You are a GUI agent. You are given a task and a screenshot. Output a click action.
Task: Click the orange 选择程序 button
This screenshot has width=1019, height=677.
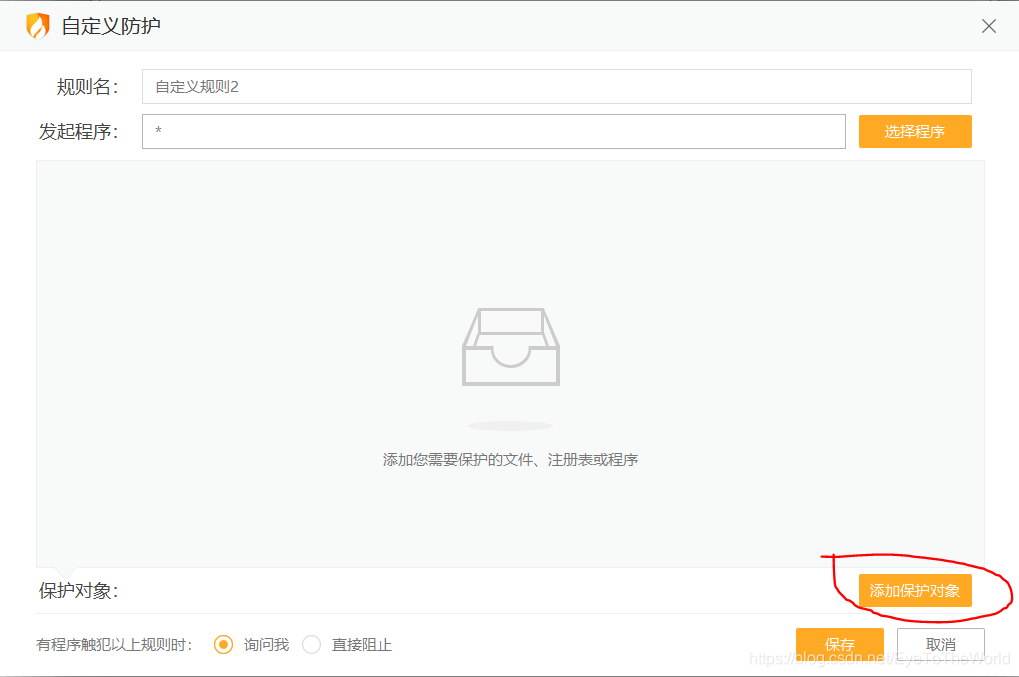coord(914,131)
